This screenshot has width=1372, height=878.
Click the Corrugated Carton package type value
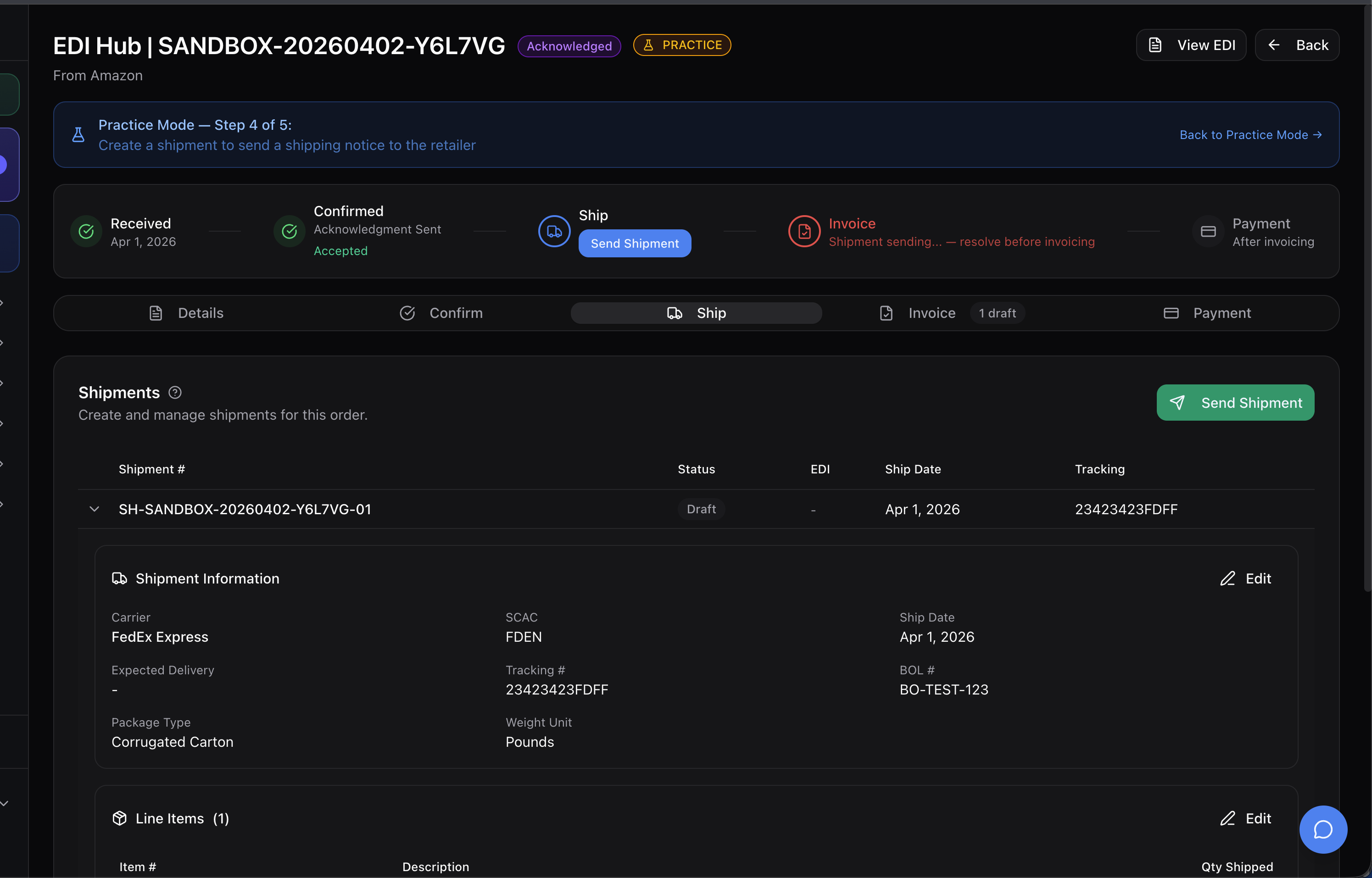coord(172,742)
